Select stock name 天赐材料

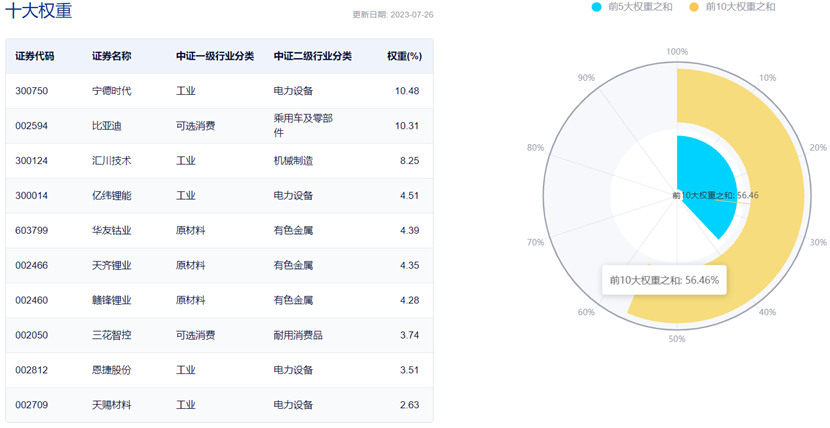(112, 405)
